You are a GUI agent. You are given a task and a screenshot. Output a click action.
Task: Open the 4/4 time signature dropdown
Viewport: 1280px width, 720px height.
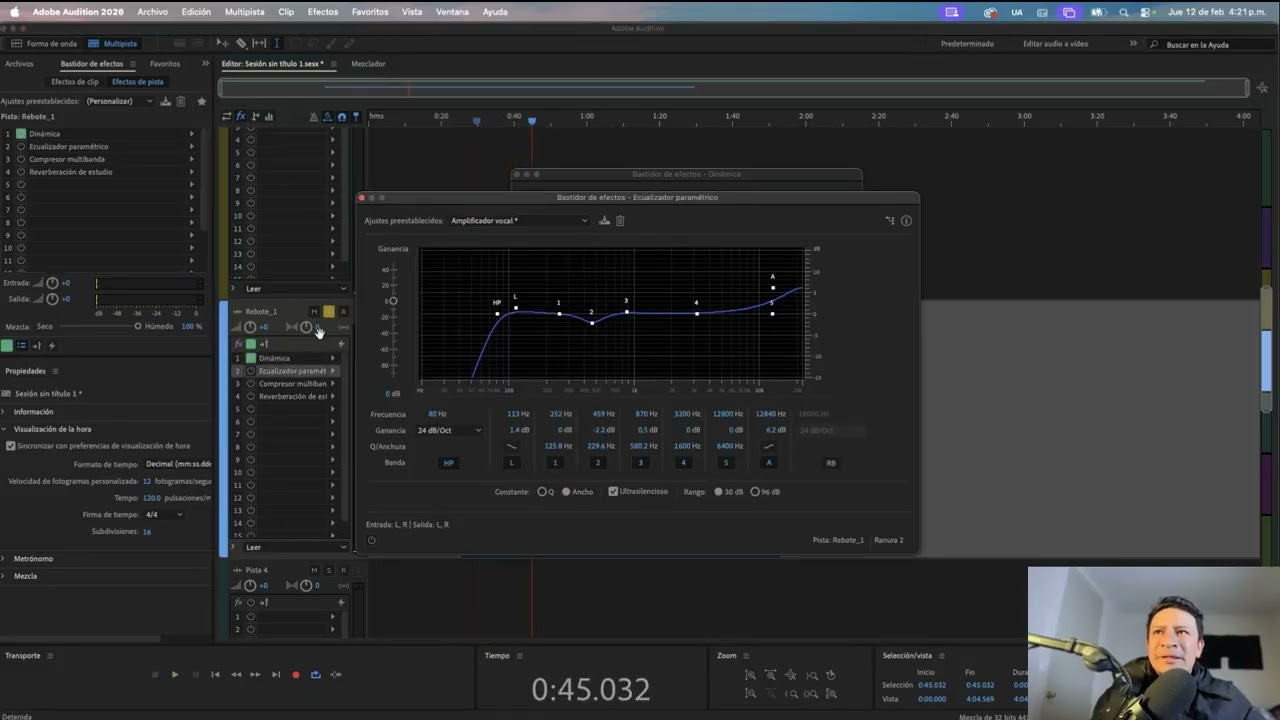pyautogui.click(x=164, y=515)
